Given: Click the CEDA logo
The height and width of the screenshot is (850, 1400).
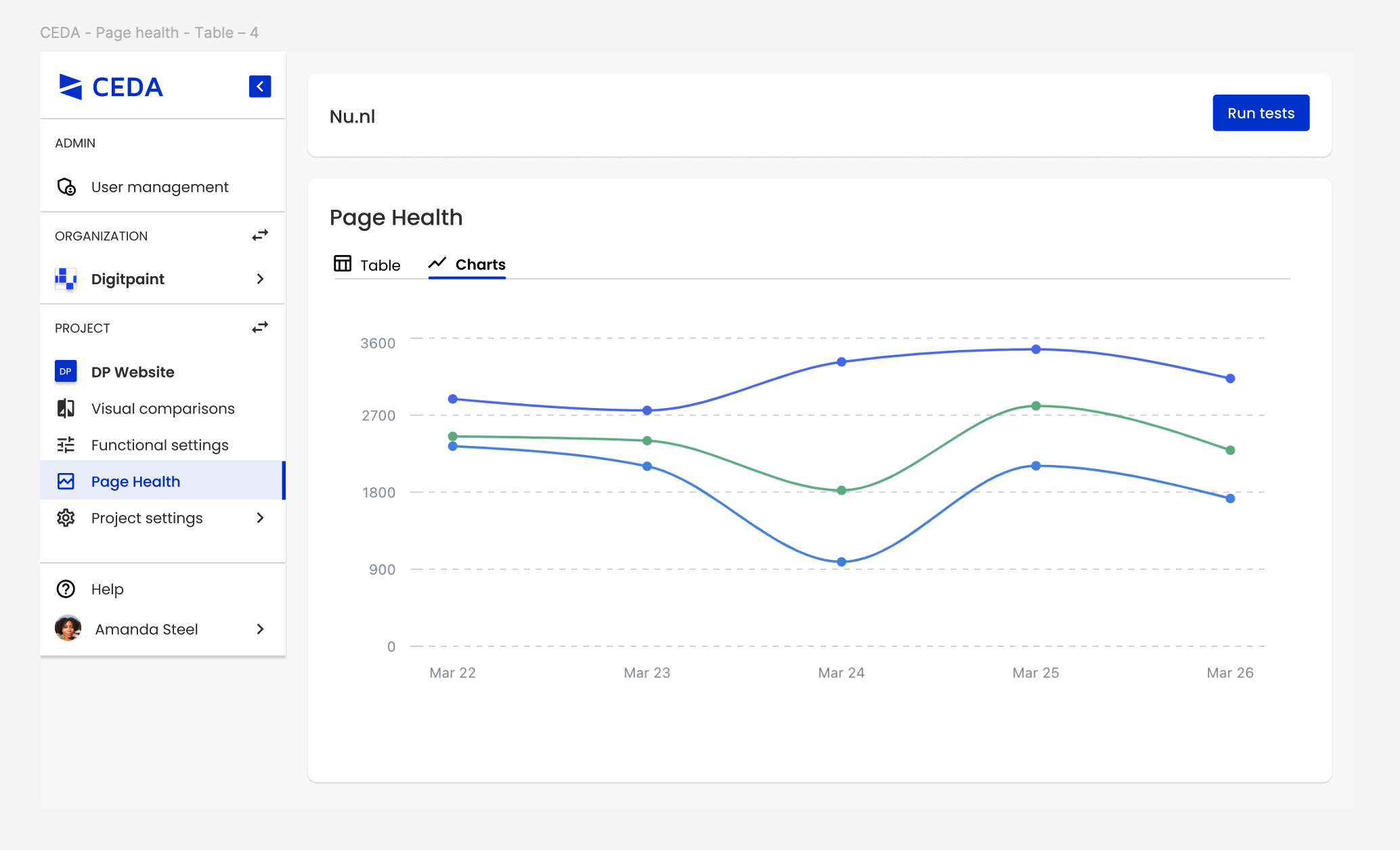Looking at the screenshot, I should (111, 87).
